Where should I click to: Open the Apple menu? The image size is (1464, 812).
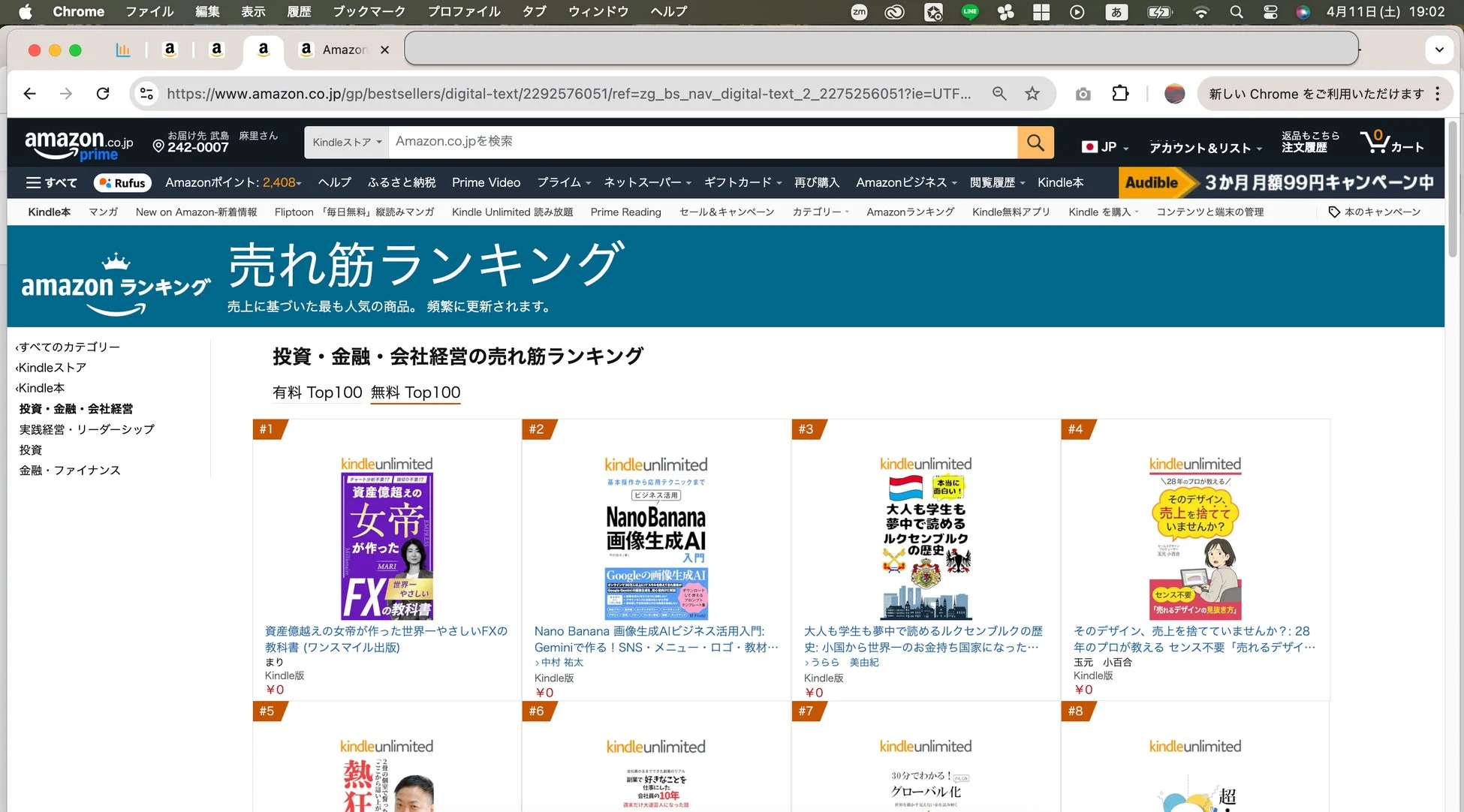click(26, 11)
